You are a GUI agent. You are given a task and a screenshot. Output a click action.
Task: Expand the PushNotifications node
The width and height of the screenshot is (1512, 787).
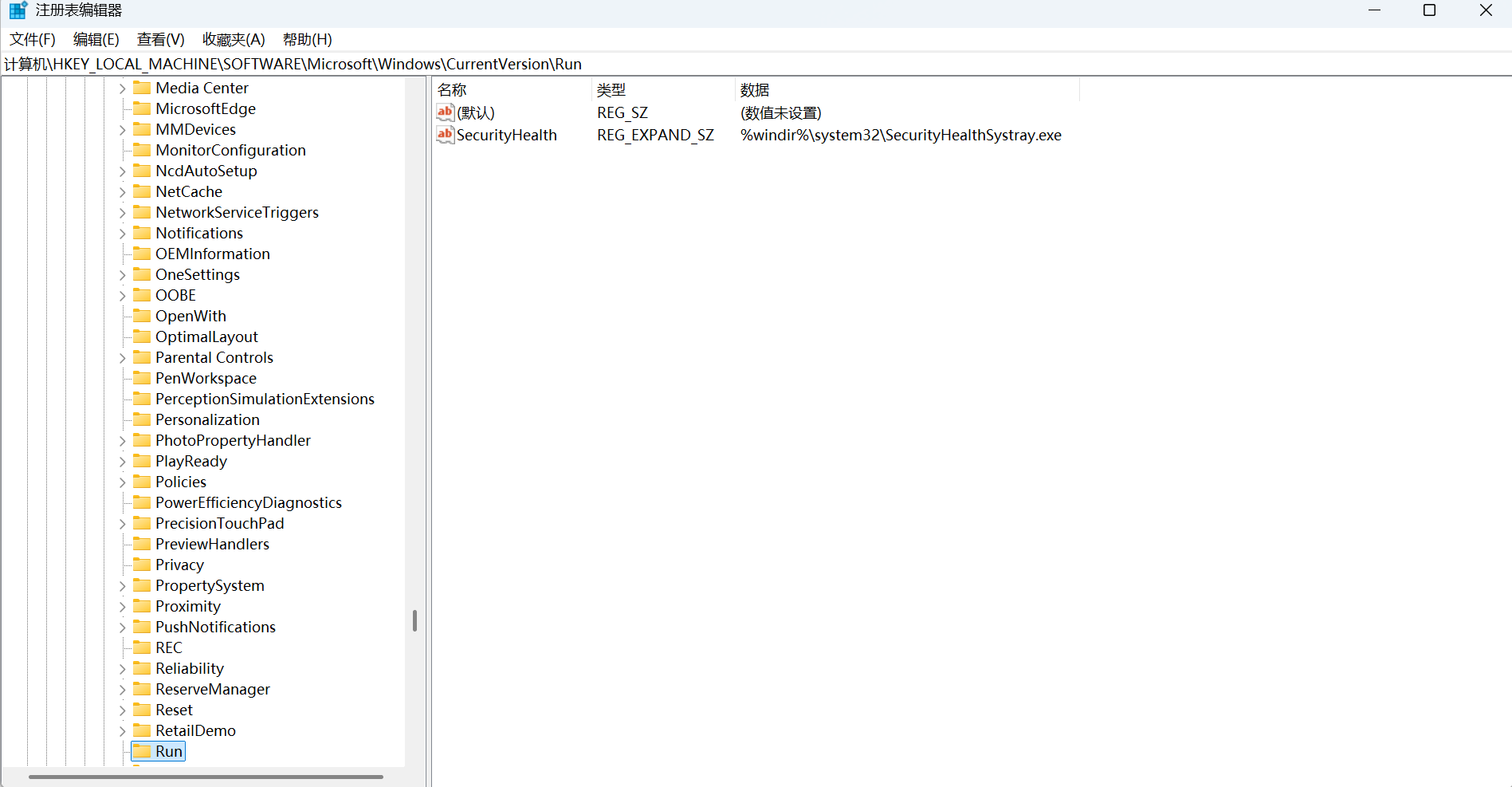pos(122,628)
